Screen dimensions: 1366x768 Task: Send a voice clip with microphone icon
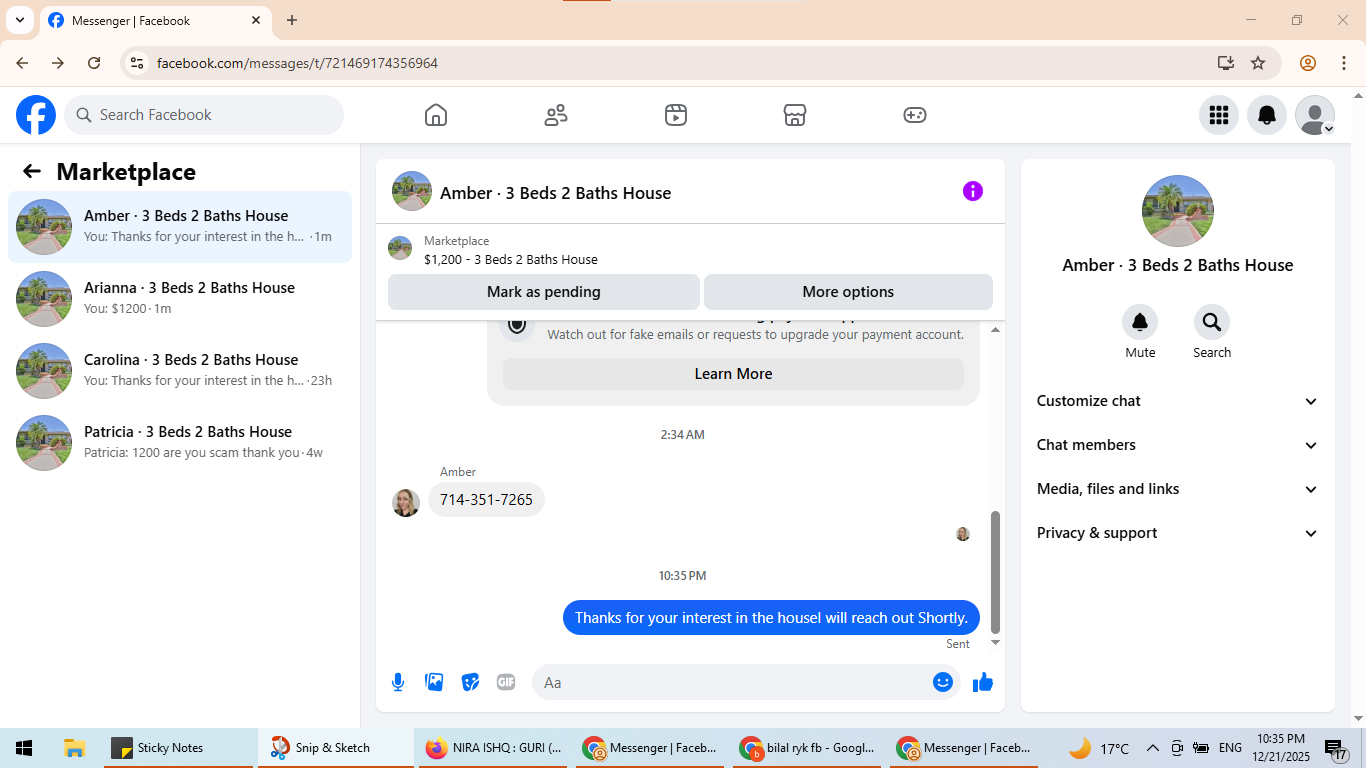coord(398,682)
